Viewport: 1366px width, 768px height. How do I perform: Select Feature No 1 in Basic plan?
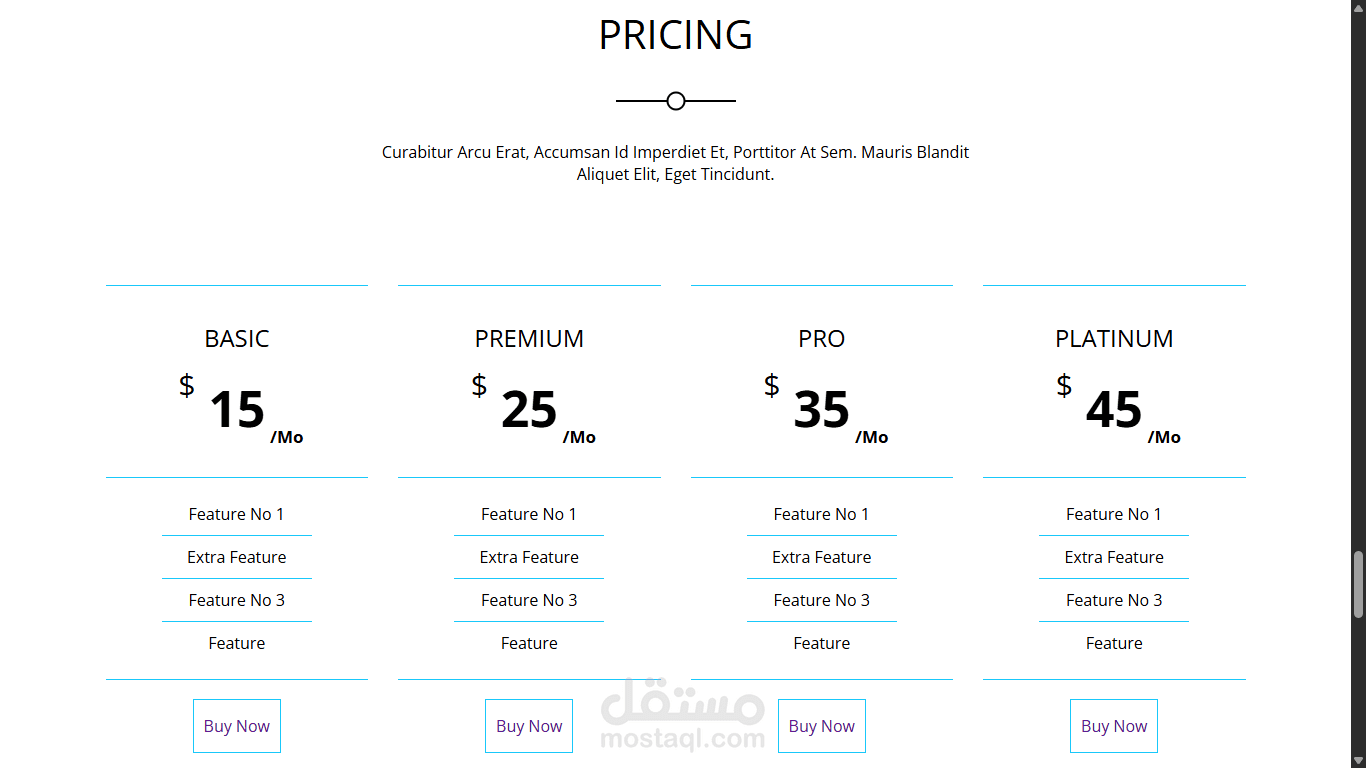(x=237, y=514)
